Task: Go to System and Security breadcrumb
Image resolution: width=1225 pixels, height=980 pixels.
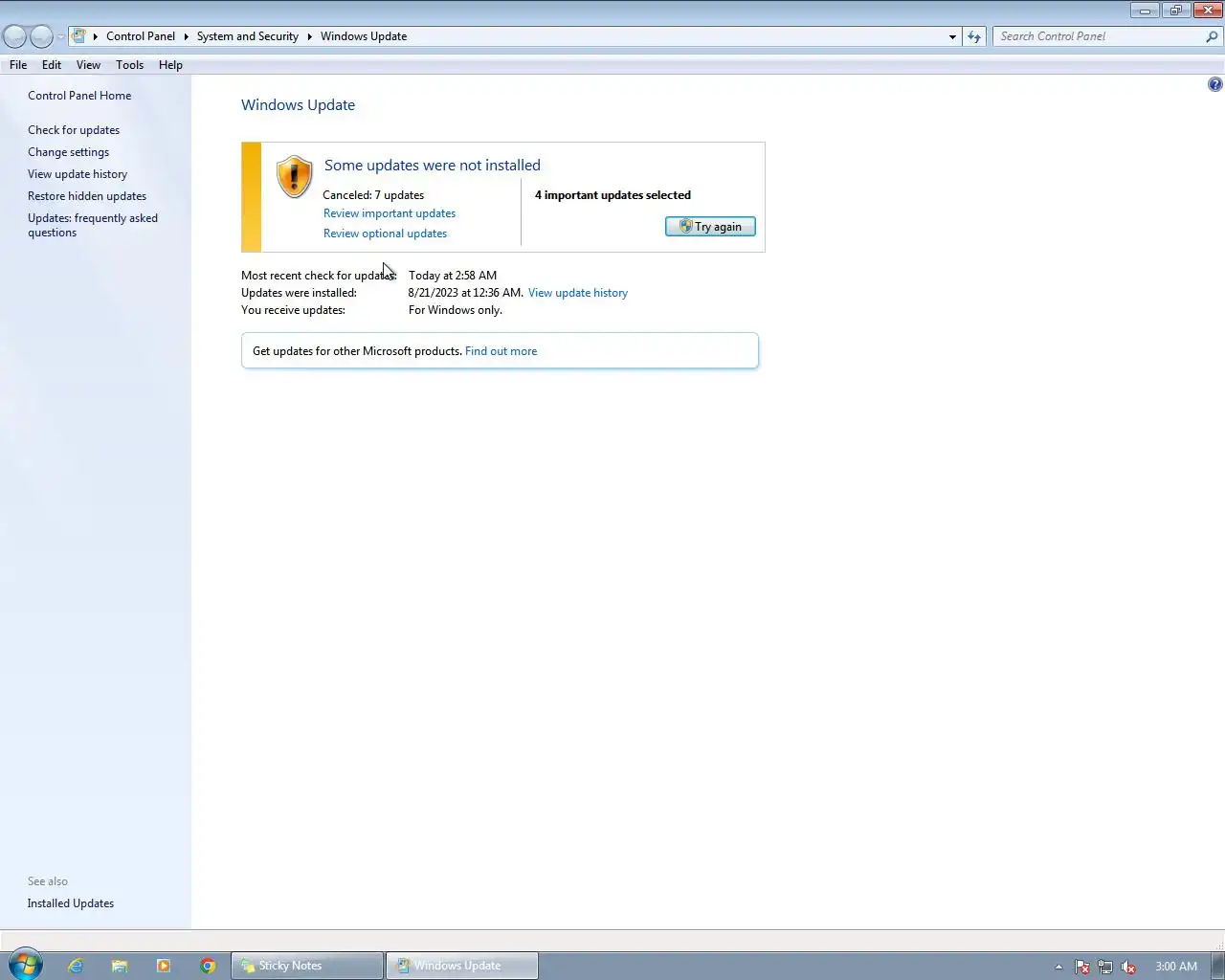Action: (248, 36)
